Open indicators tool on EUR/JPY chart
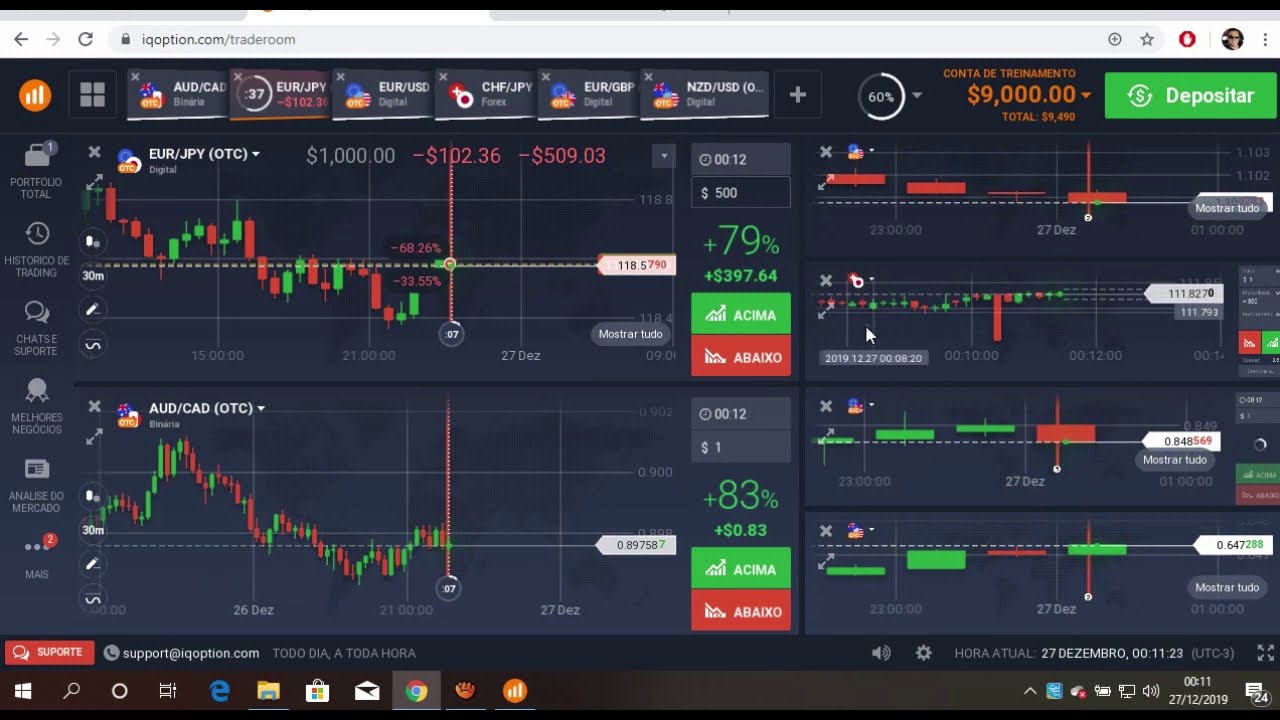Image resolution: width=1280 pixels, height=720 pixels. 93,345
